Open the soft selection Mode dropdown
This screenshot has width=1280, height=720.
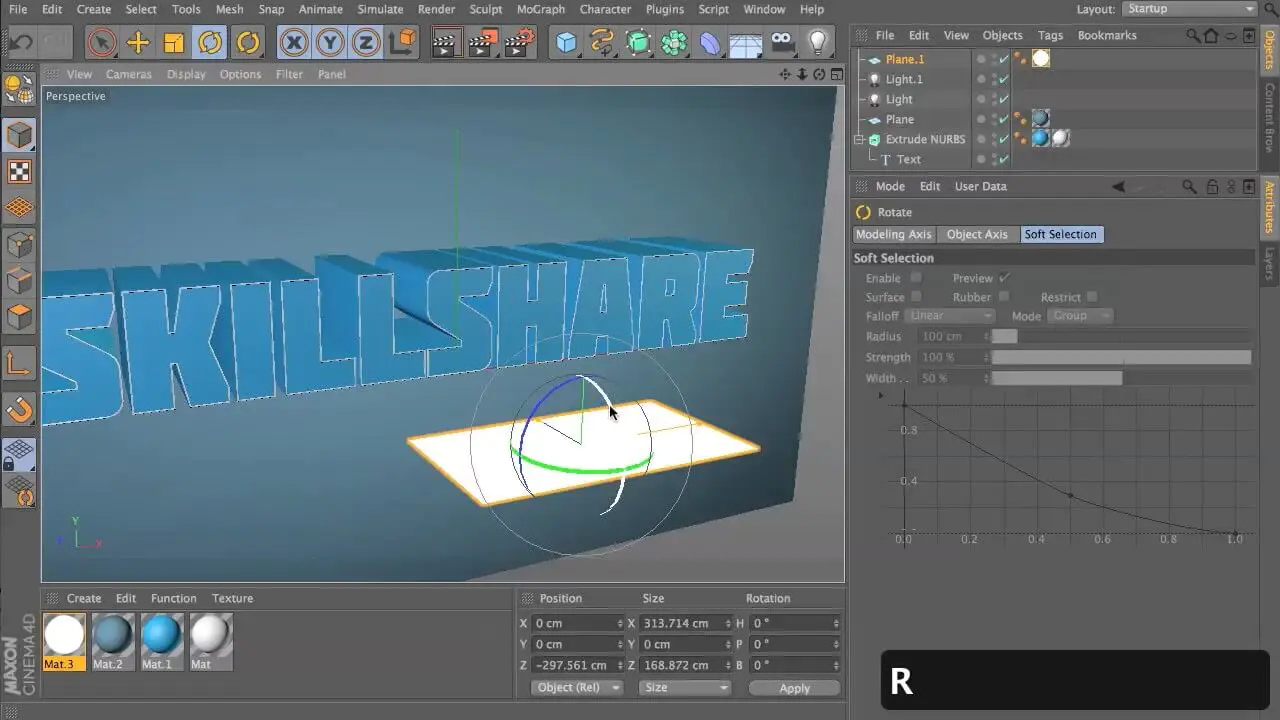1080,316
